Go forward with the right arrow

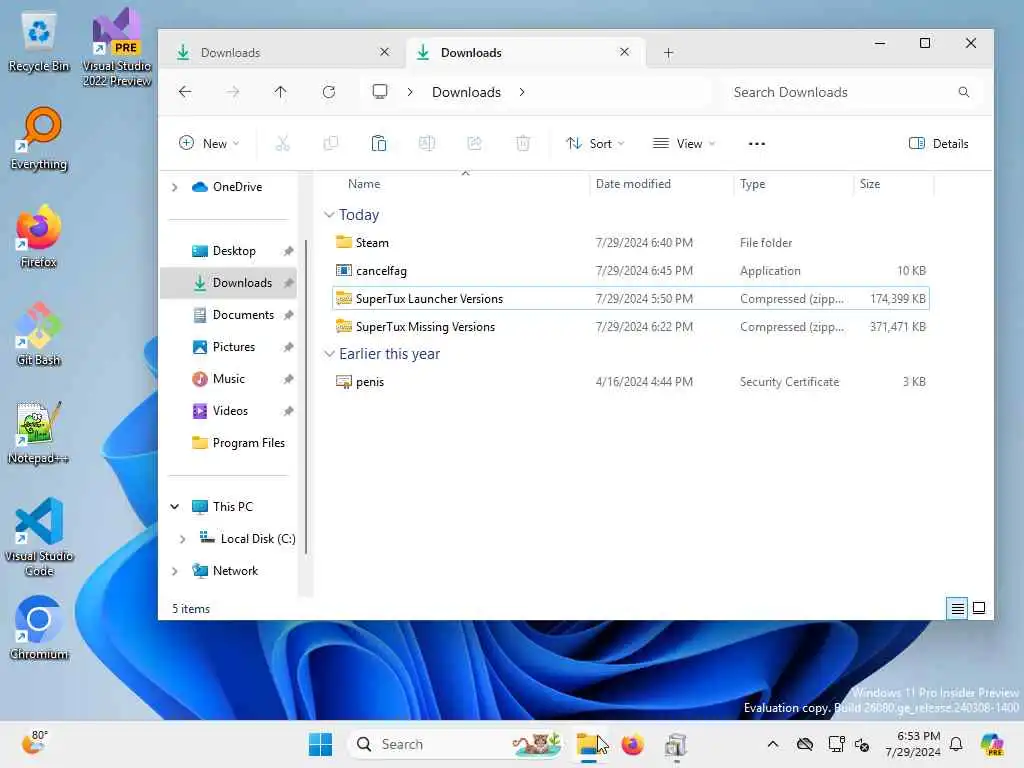(x=232, y=92)
